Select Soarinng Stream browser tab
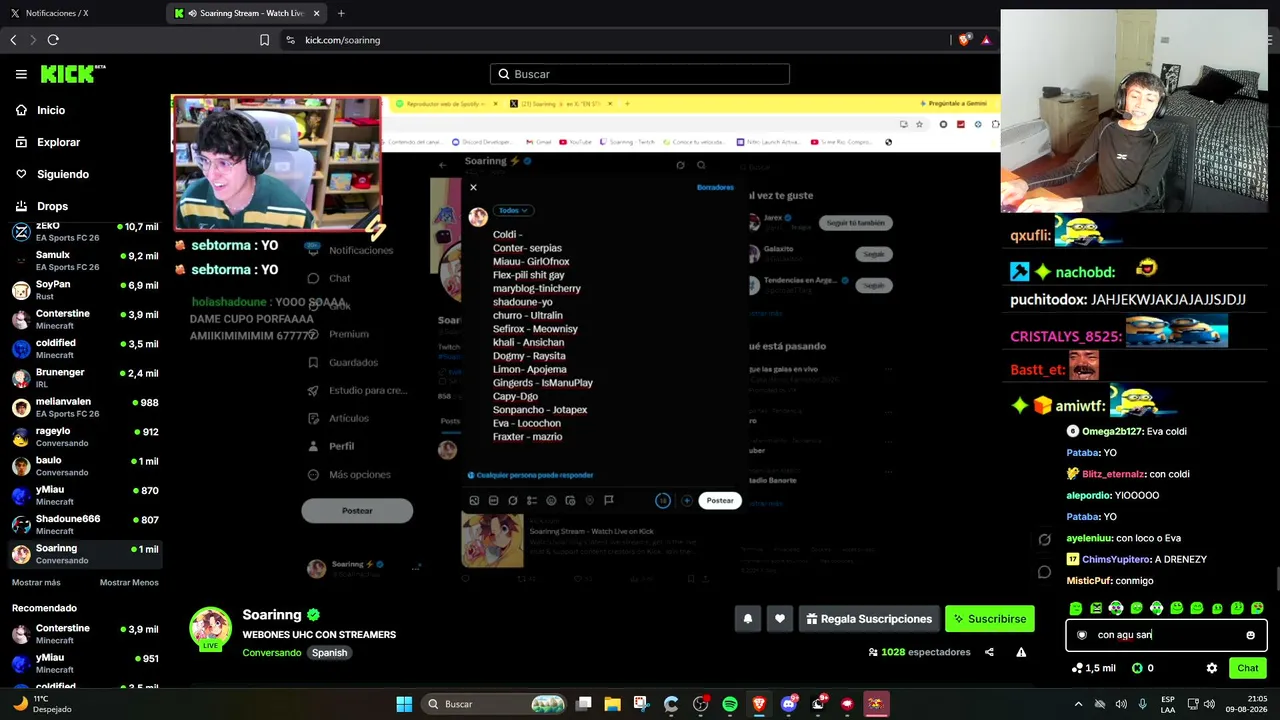 pos(248,13)
